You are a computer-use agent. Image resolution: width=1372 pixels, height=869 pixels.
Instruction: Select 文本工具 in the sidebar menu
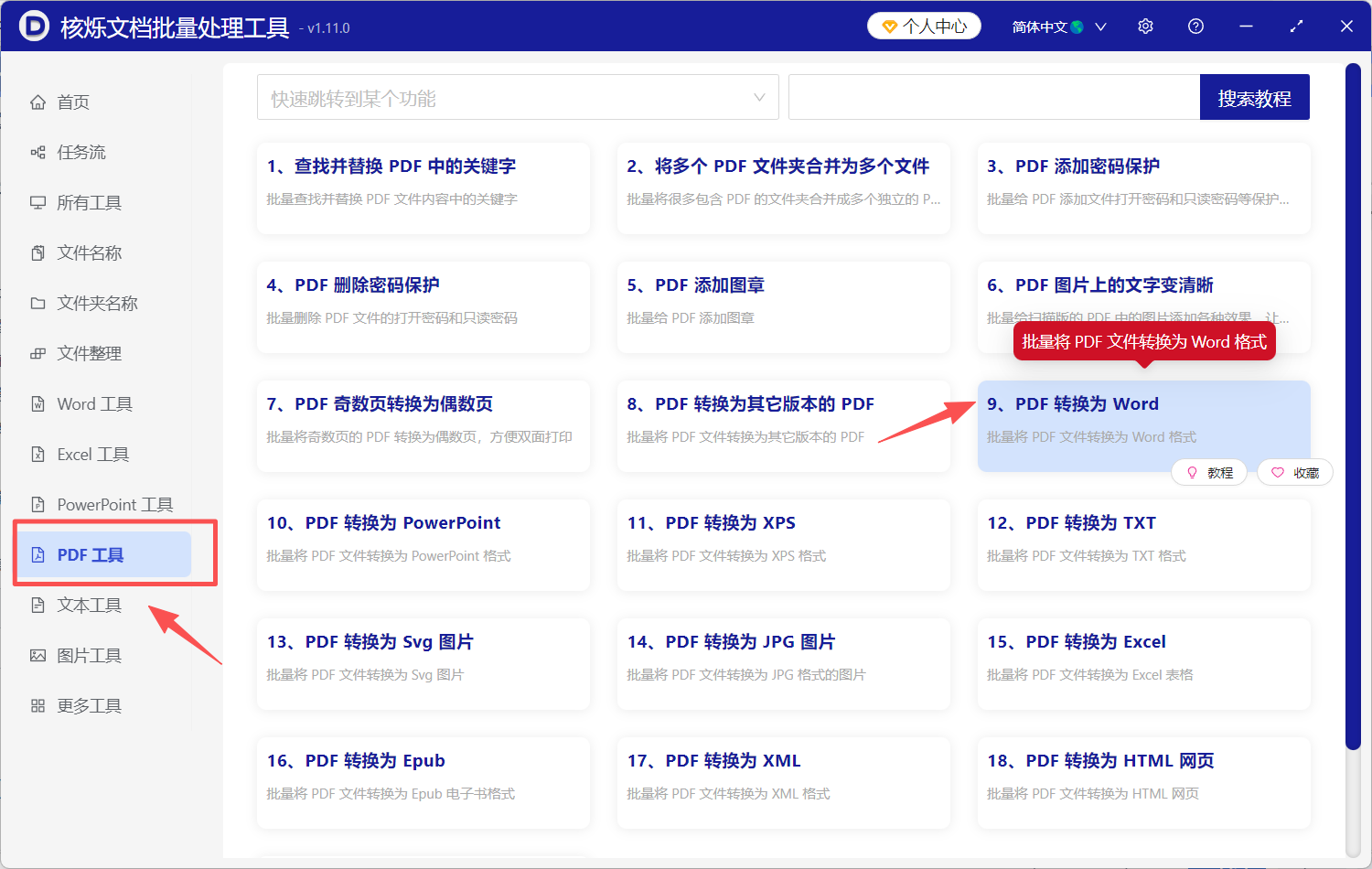pos(87,605)
